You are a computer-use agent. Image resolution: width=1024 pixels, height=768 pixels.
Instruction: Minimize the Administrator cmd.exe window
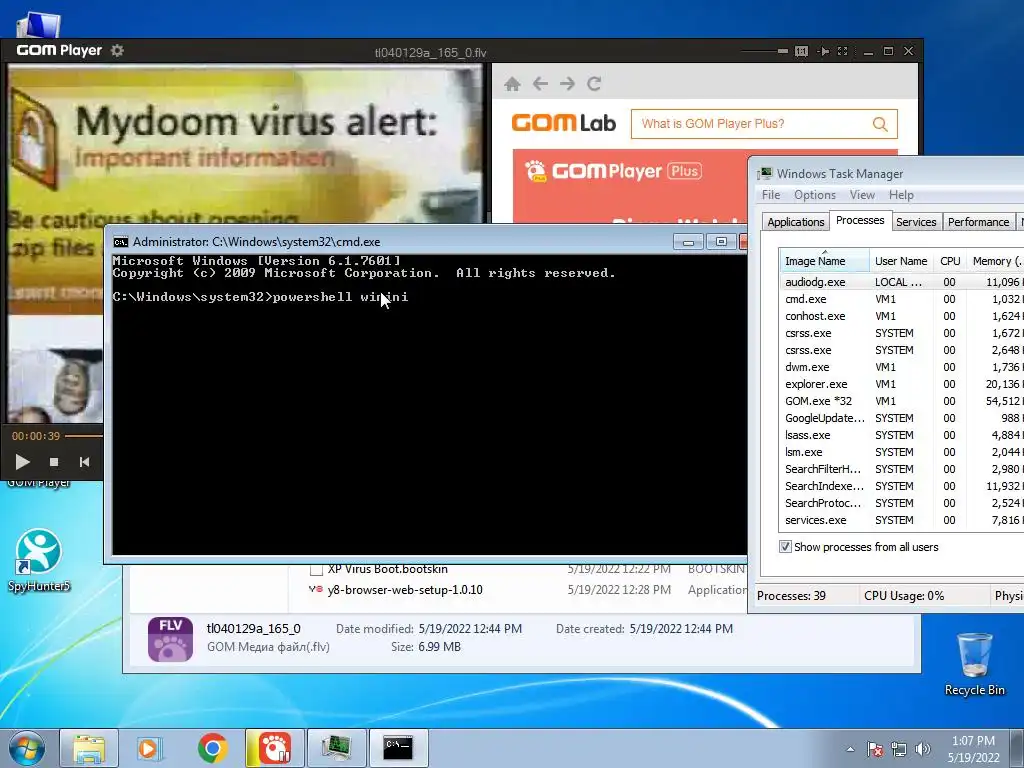688,242
